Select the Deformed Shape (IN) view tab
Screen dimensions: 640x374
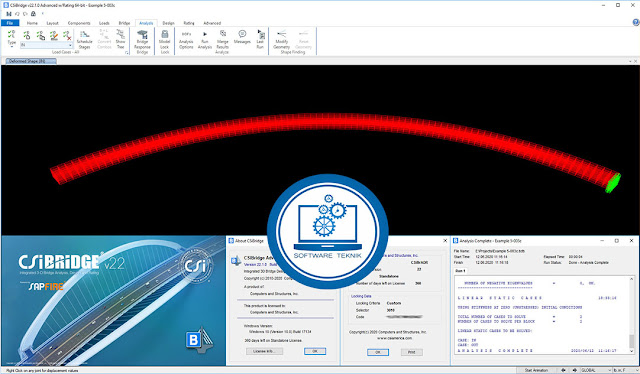(31, 61)
